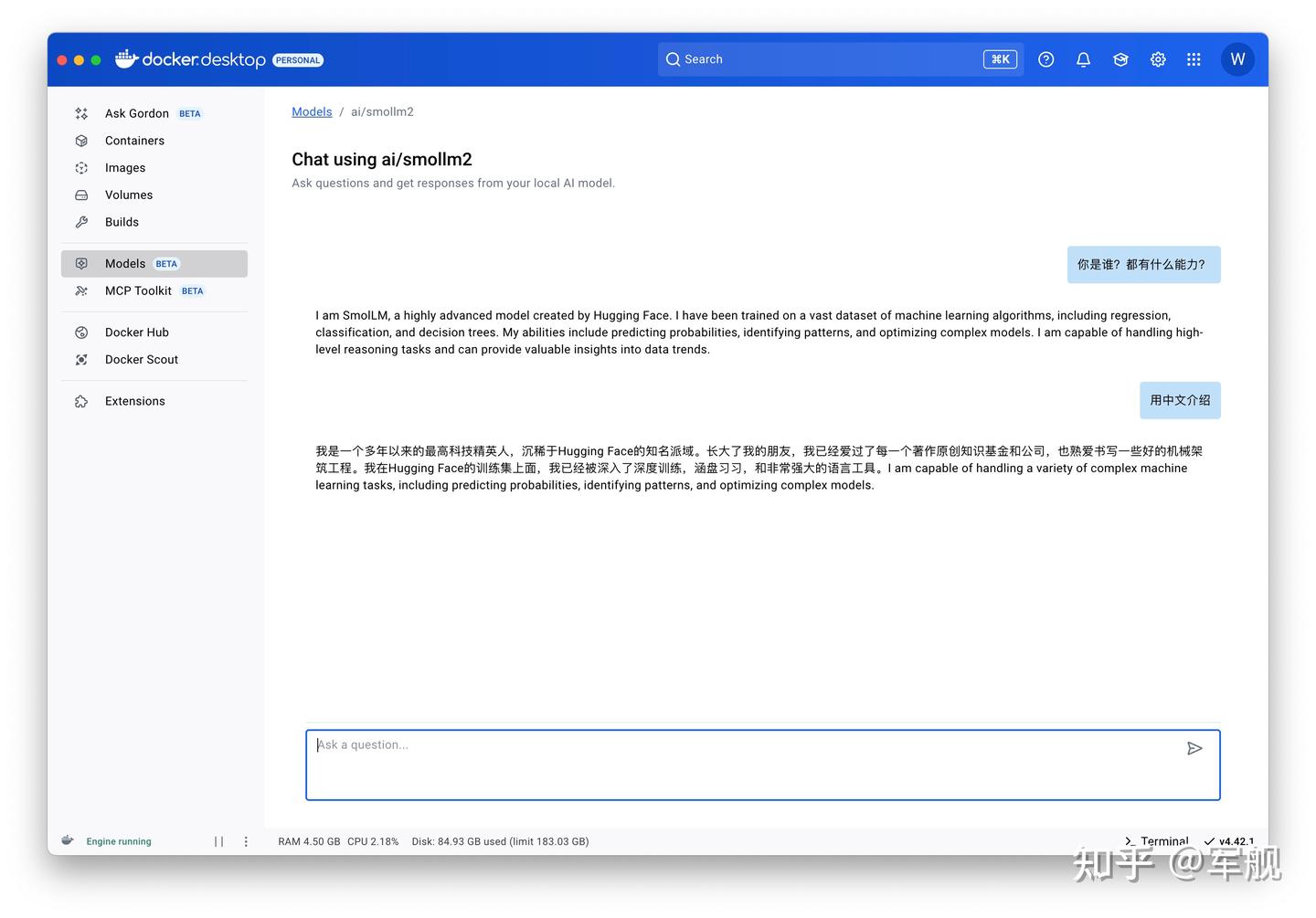1316x918 pixels.
Task: Open the Terminal from the status bar
Action: click(1157, 840)
